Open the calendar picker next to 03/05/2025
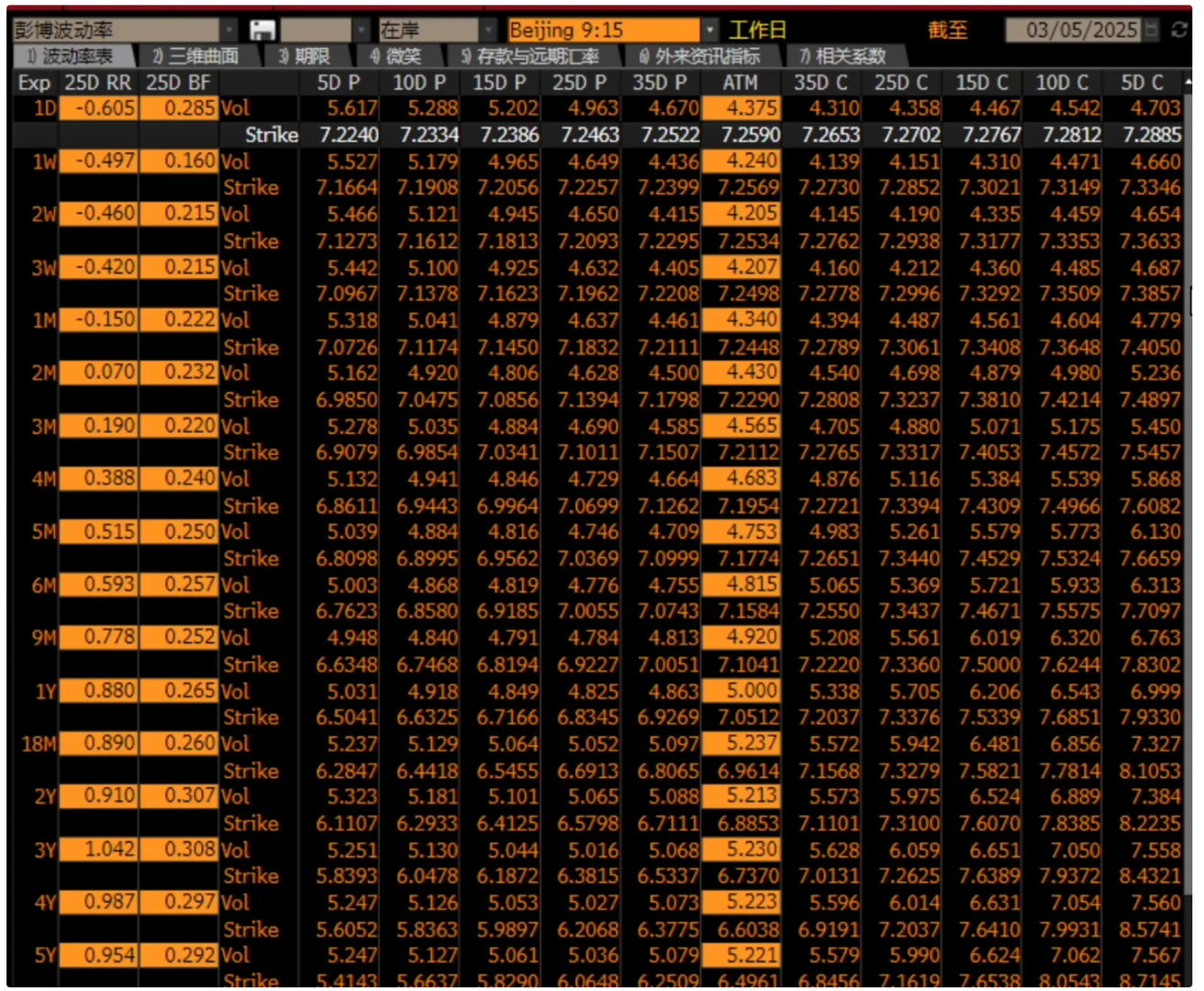This screenshot has width=1204, height=991. click(x=1152, y=30)
